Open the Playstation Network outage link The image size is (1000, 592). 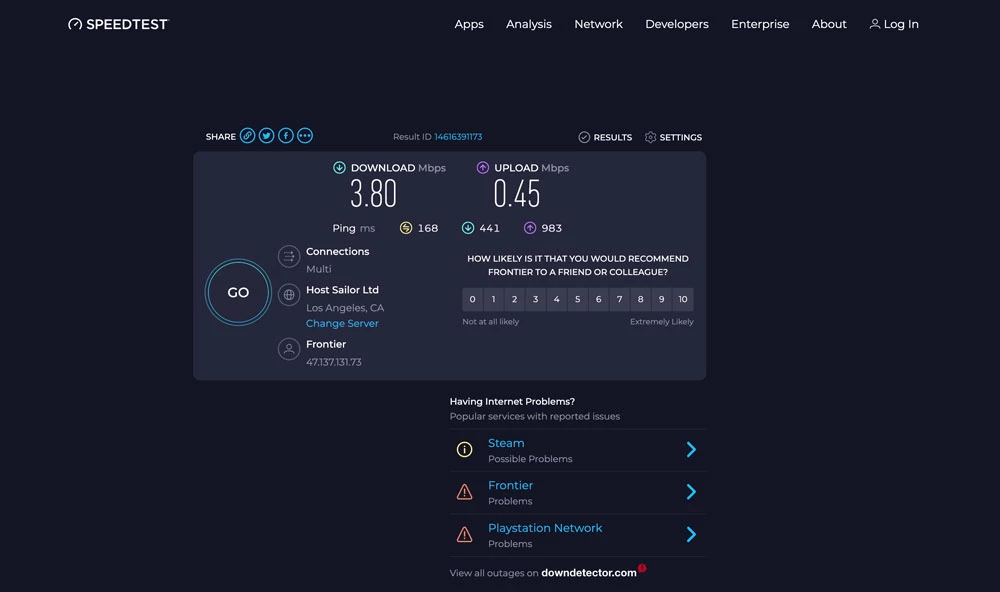tap(545, 528)
